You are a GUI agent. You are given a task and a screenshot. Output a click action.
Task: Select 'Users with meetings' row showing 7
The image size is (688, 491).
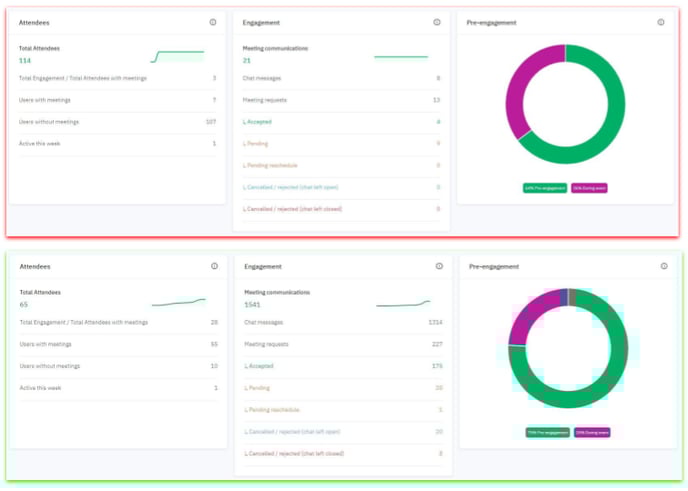tap(118, 100)
